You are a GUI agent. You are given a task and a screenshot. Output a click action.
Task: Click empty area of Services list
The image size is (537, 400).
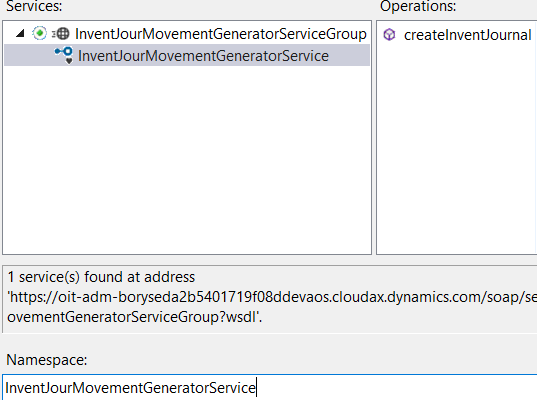click(187, 159)
